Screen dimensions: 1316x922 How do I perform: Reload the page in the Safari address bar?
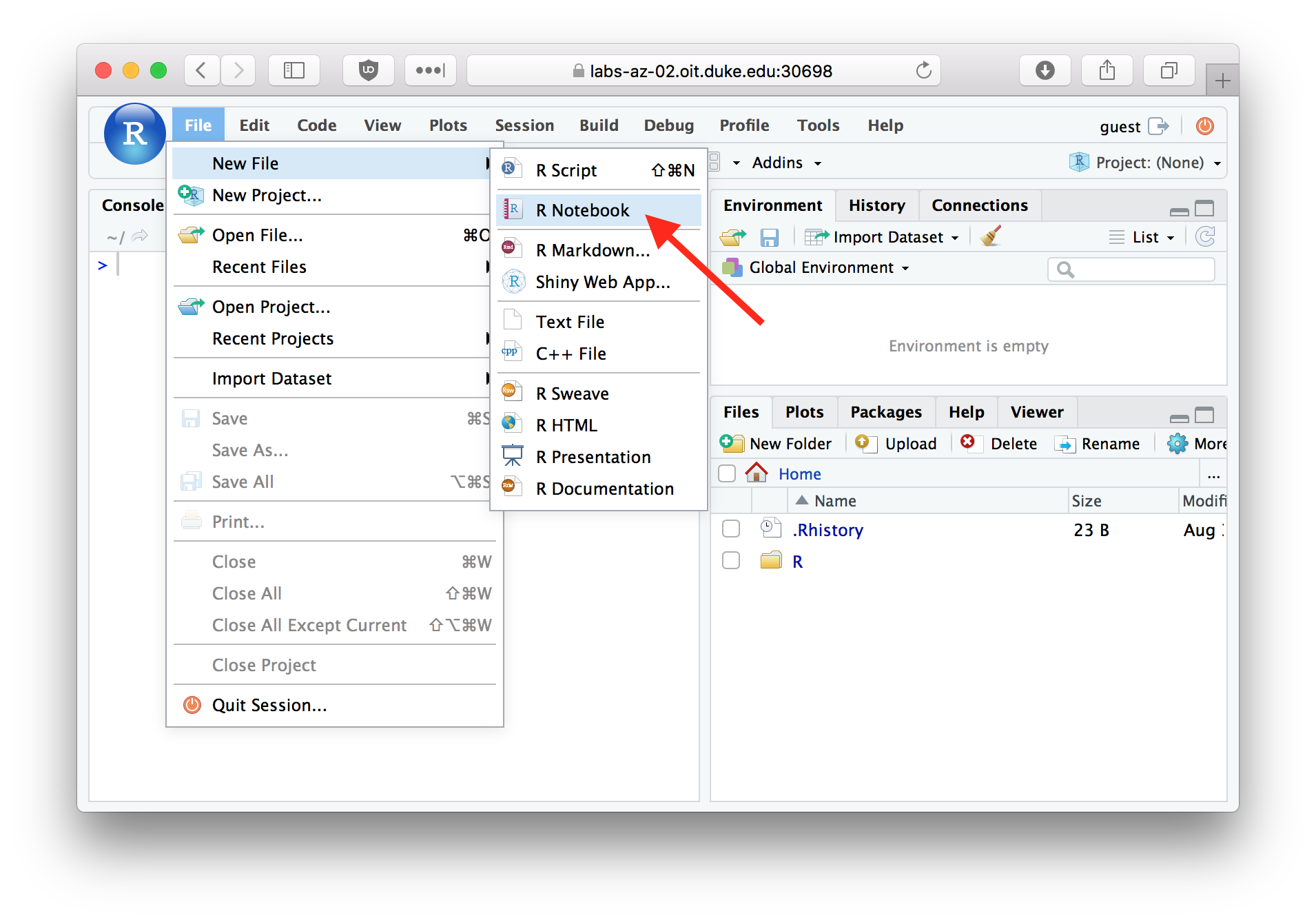click(923, 70)
